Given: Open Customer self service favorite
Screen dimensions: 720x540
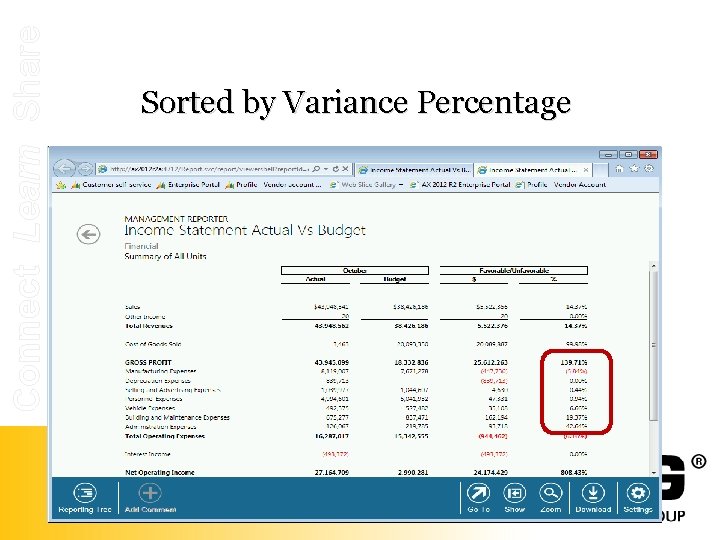Looking at the screenshot, I should pyautogui.click(x=112, y=185).
